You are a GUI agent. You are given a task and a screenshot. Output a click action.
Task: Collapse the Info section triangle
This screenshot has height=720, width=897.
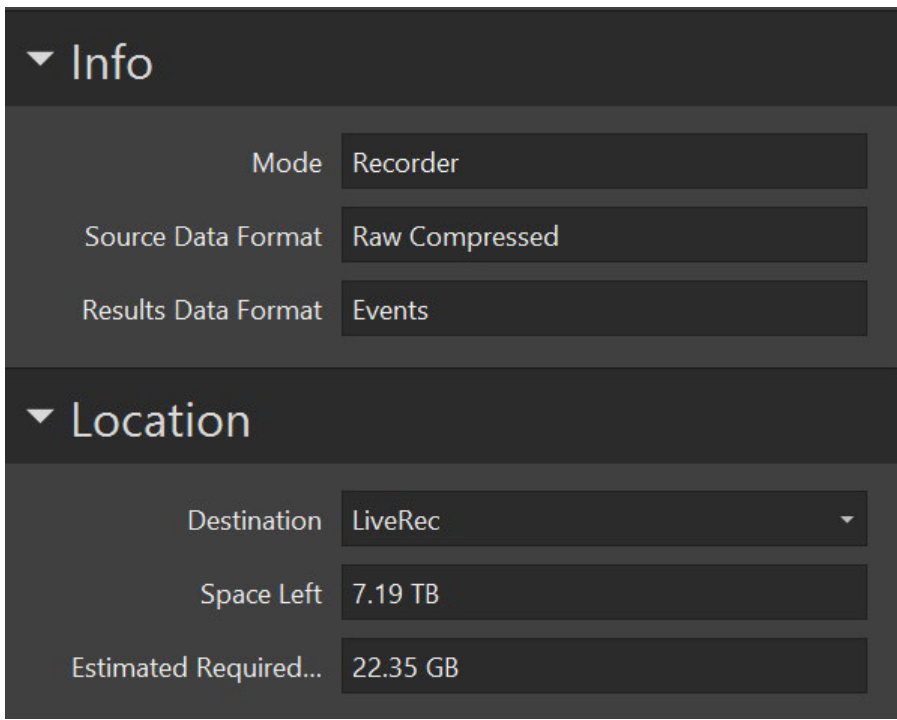40,58
